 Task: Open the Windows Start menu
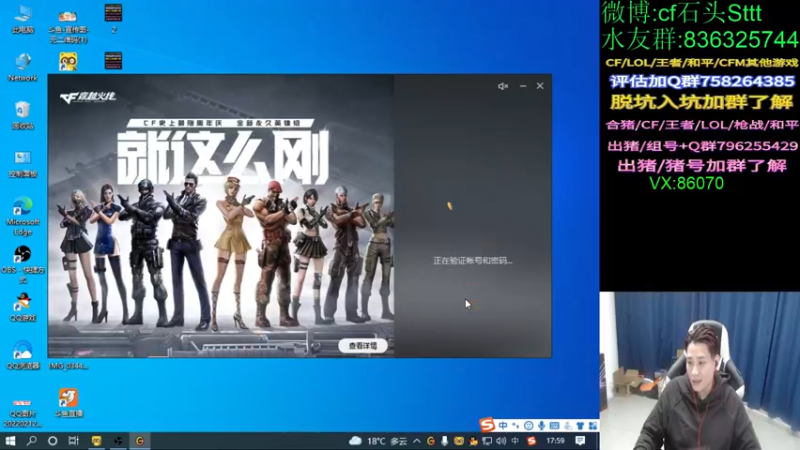[x=10, y=440]
